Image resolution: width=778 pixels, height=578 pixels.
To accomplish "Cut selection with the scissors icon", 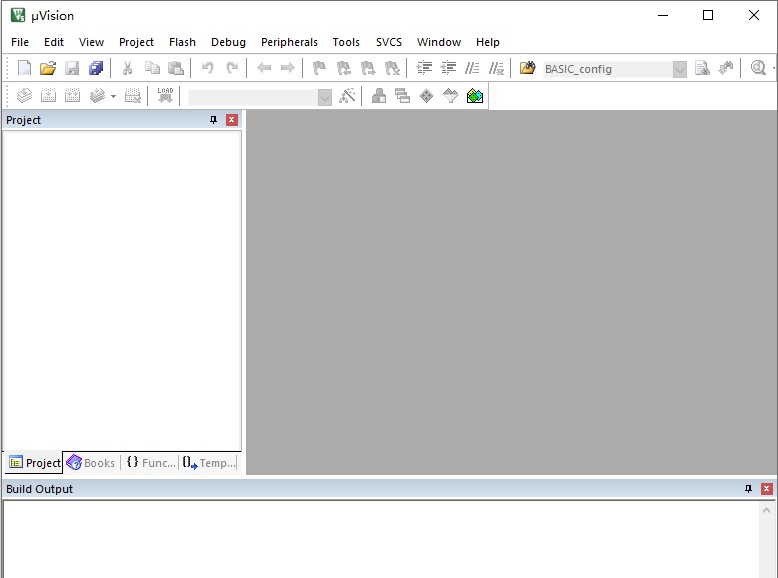I will (128, 68).
